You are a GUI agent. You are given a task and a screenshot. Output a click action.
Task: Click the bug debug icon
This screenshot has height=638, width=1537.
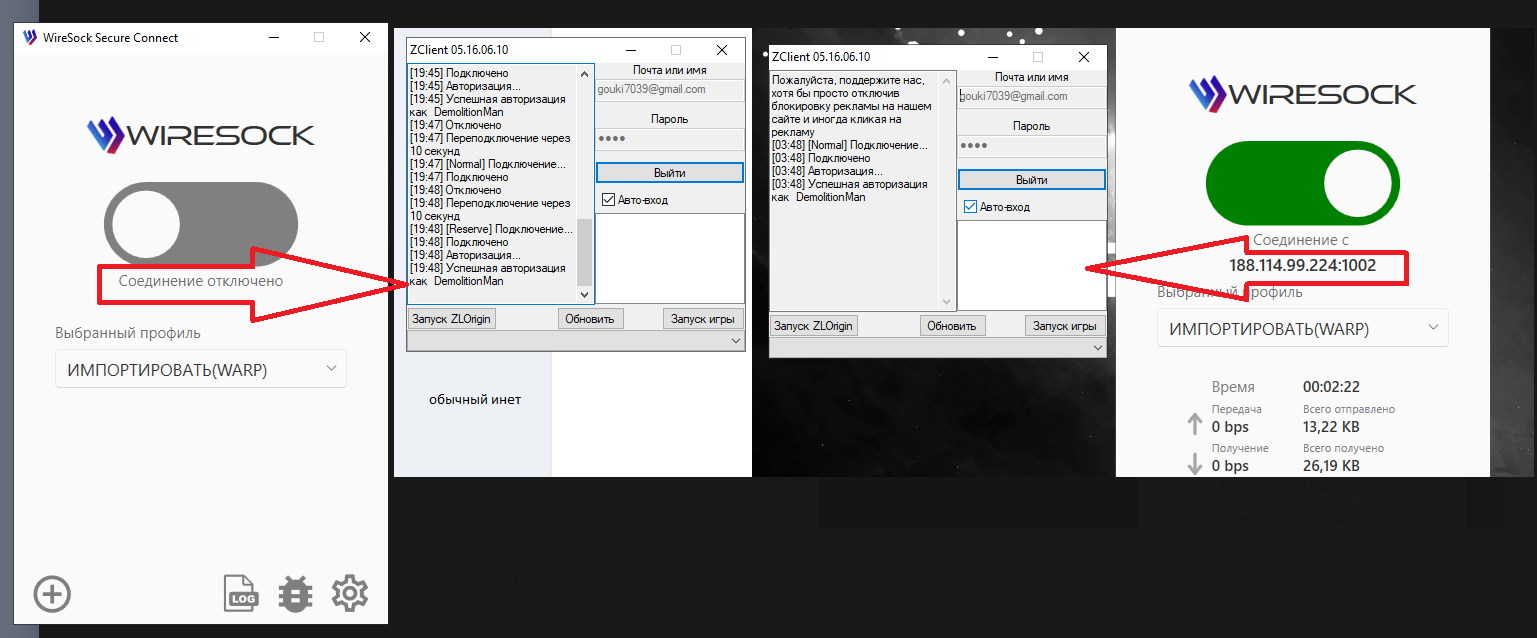pos(295,593)
